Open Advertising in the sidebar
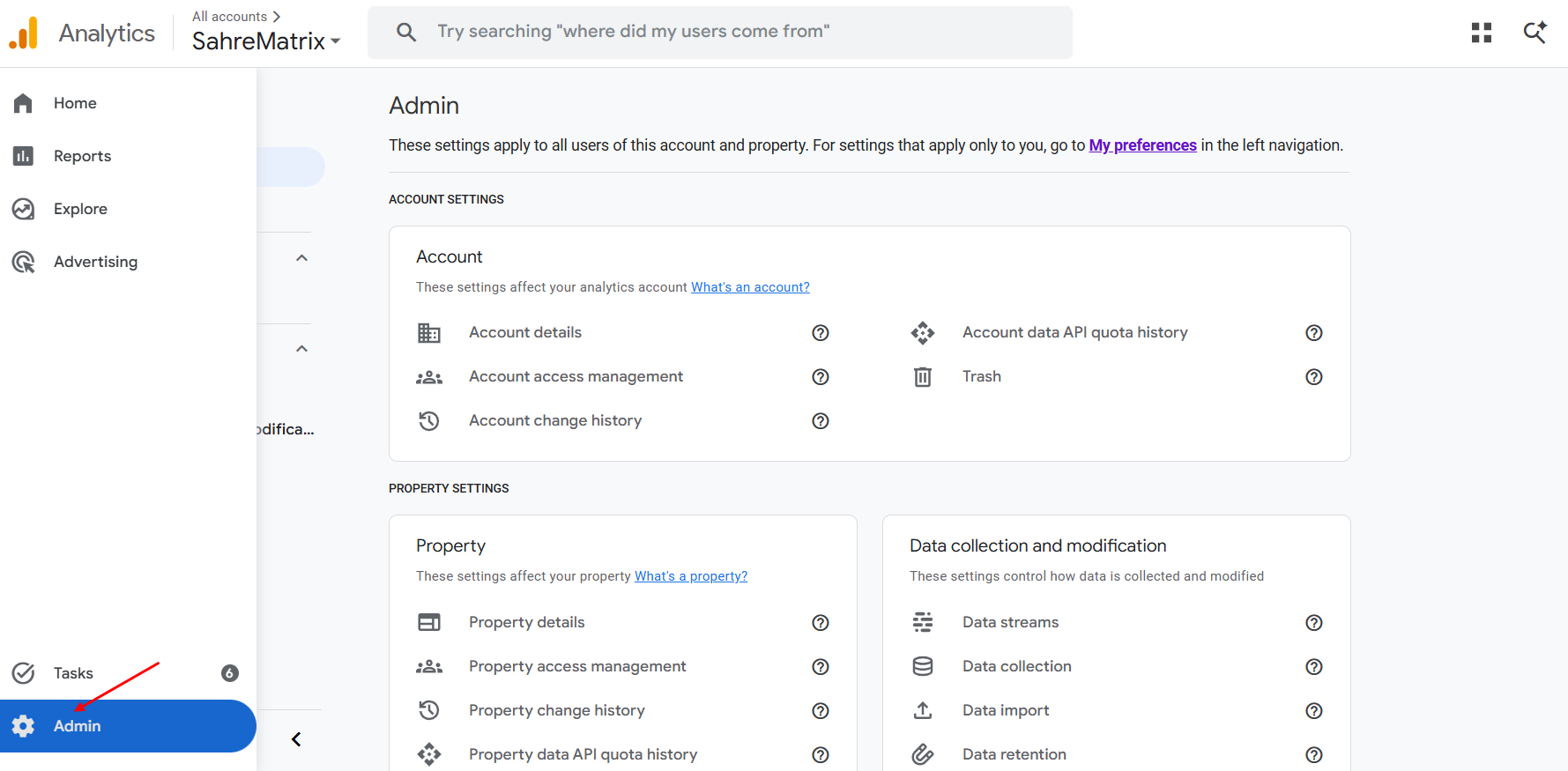The width and height of the screenshot is (1568, 771). click(x=128, y=262)
